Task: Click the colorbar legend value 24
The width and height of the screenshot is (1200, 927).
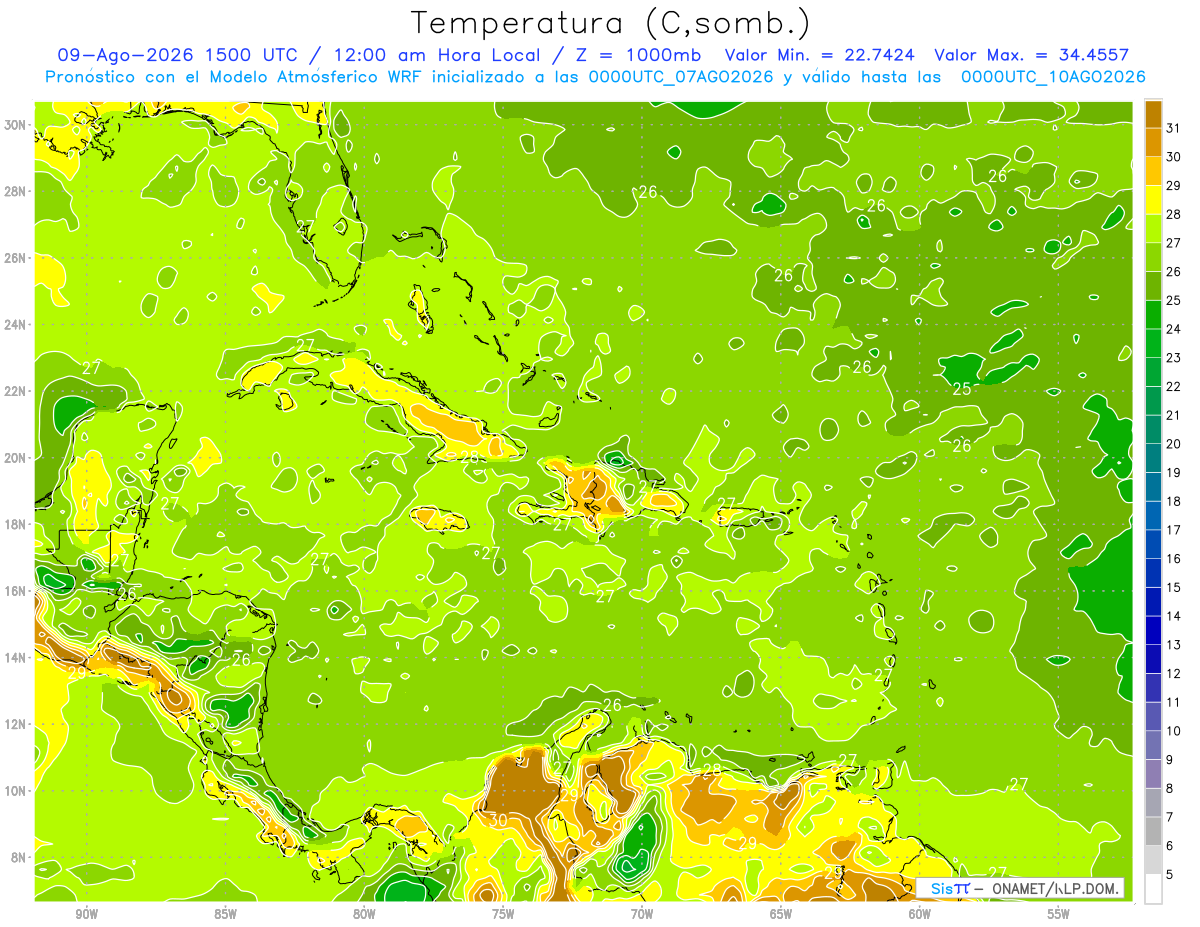Action: 1174,329
